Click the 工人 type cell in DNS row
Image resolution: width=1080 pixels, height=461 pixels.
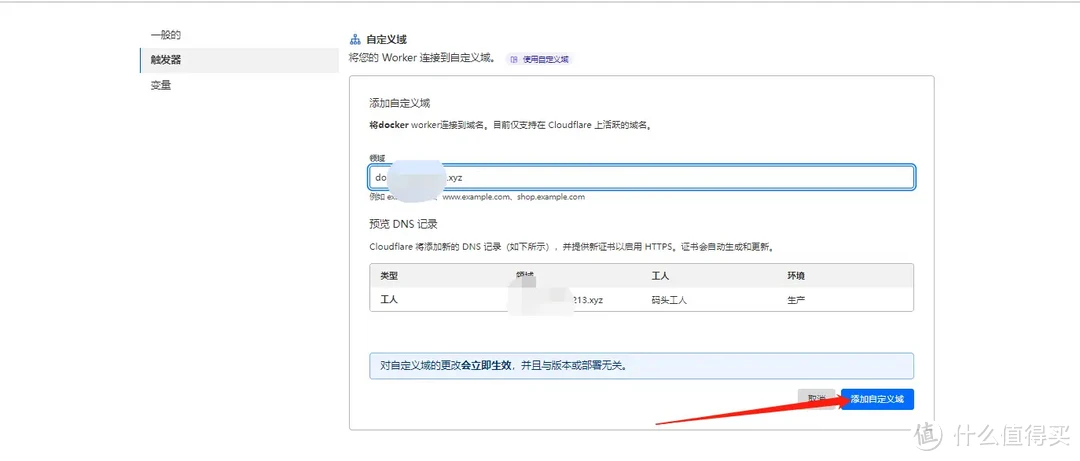coord(389,300)
